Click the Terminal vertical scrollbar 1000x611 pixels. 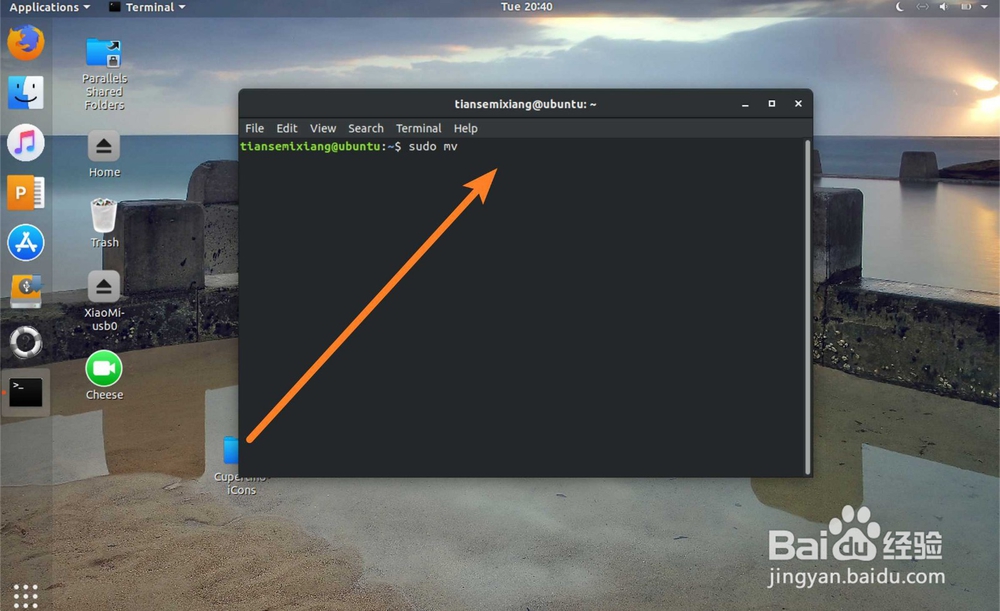[808, 307]
